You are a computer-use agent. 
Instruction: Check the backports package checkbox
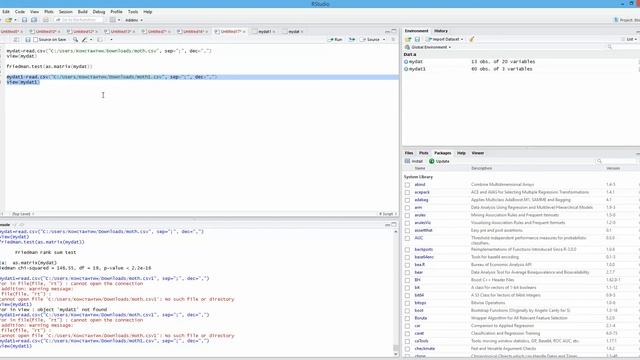tap(407, 250)
